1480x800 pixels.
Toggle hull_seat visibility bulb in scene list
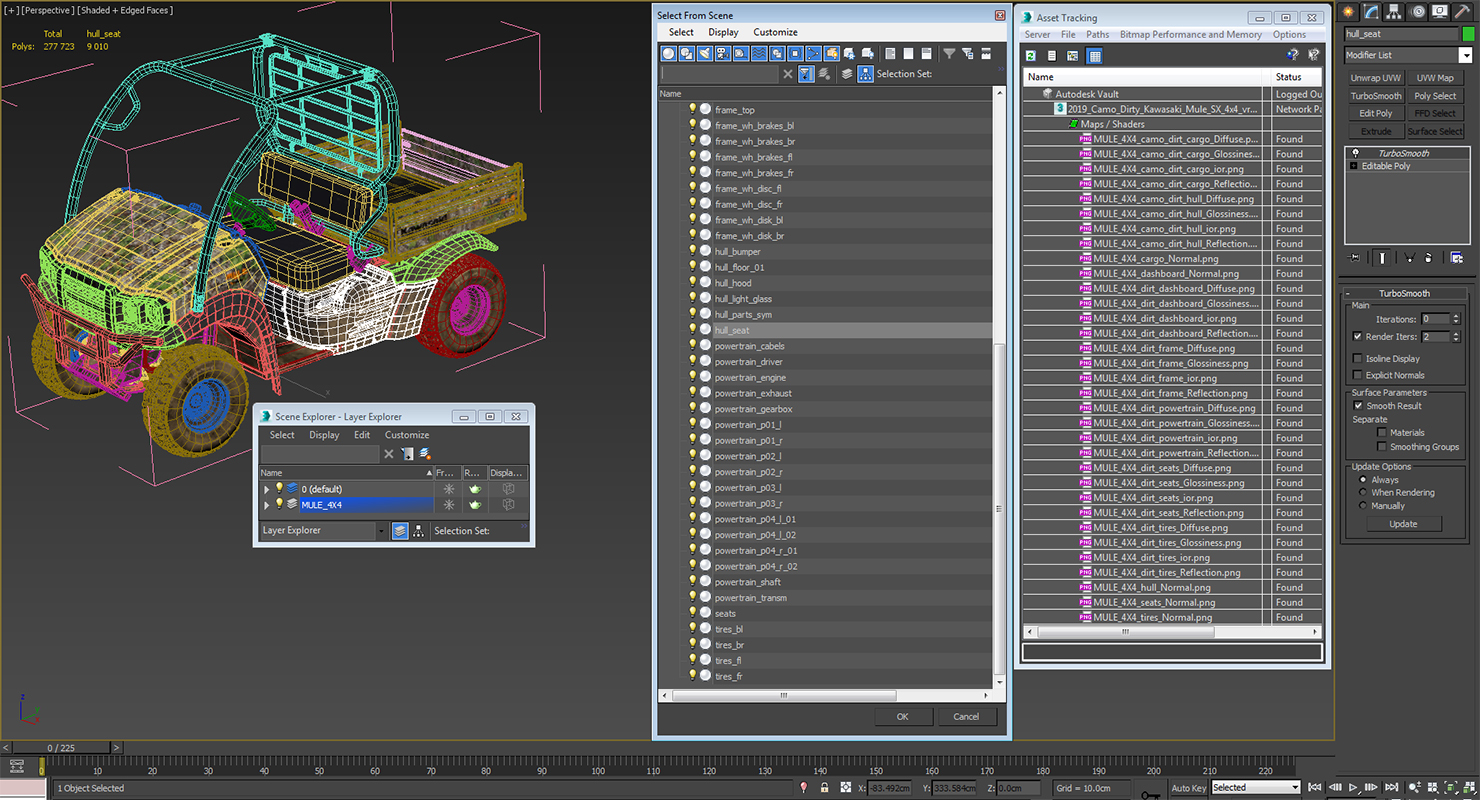[x=692, y=329]
